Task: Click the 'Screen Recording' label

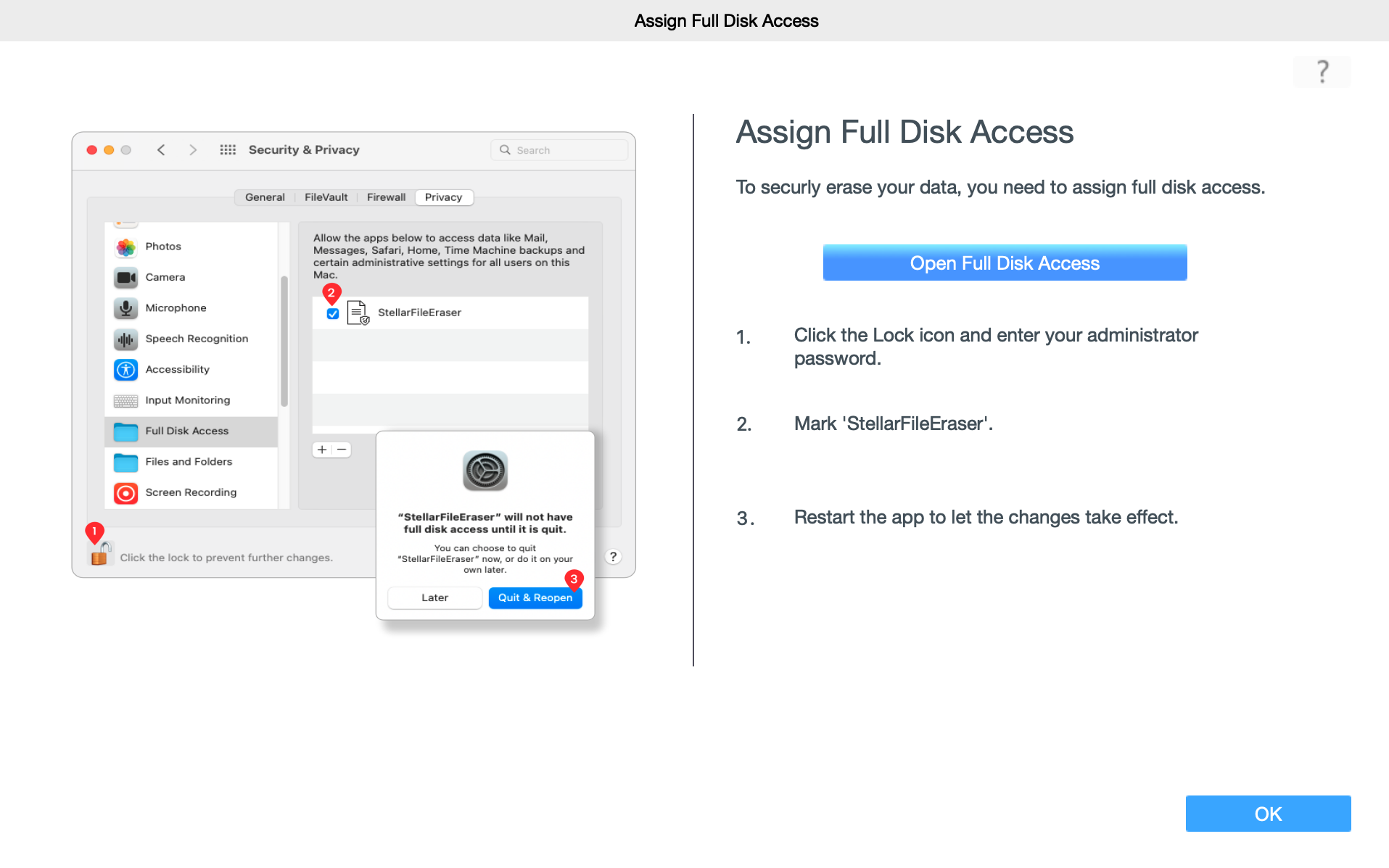Action: pyautogui.click(x=191, y=492)
